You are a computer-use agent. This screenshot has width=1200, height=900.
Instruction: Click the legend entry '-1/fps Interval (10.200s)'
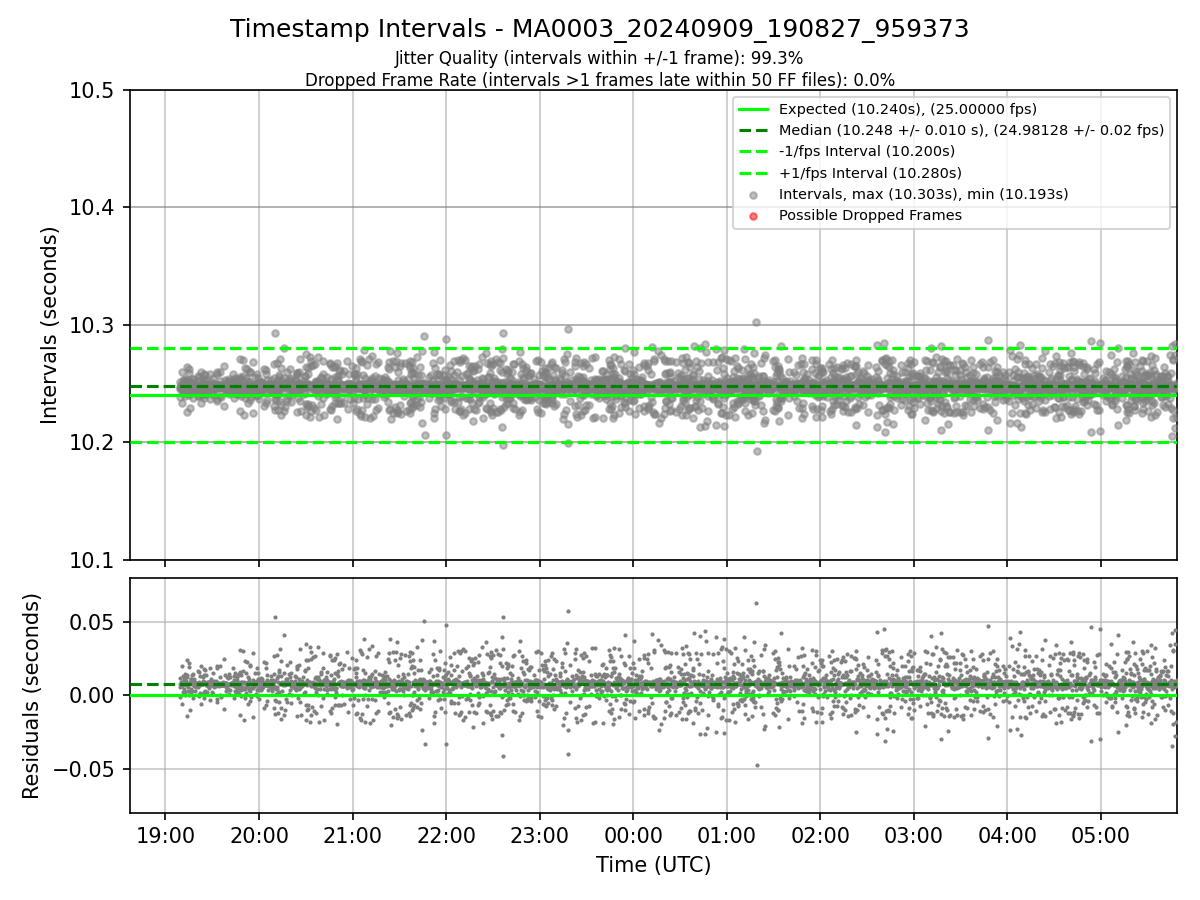click(x=867, y=151)
